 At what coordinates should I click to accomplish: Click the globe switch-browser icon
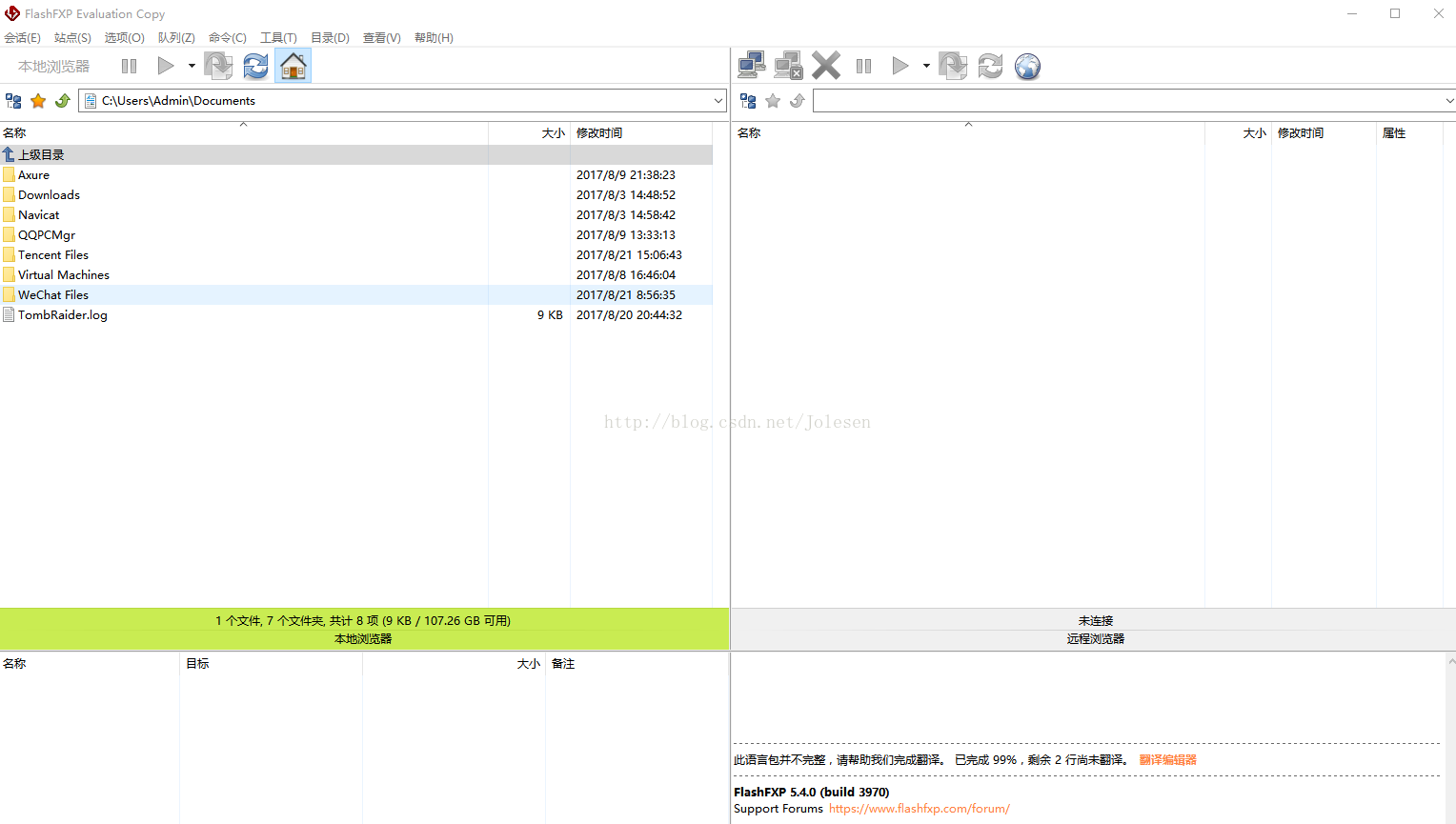[1027, 66]
